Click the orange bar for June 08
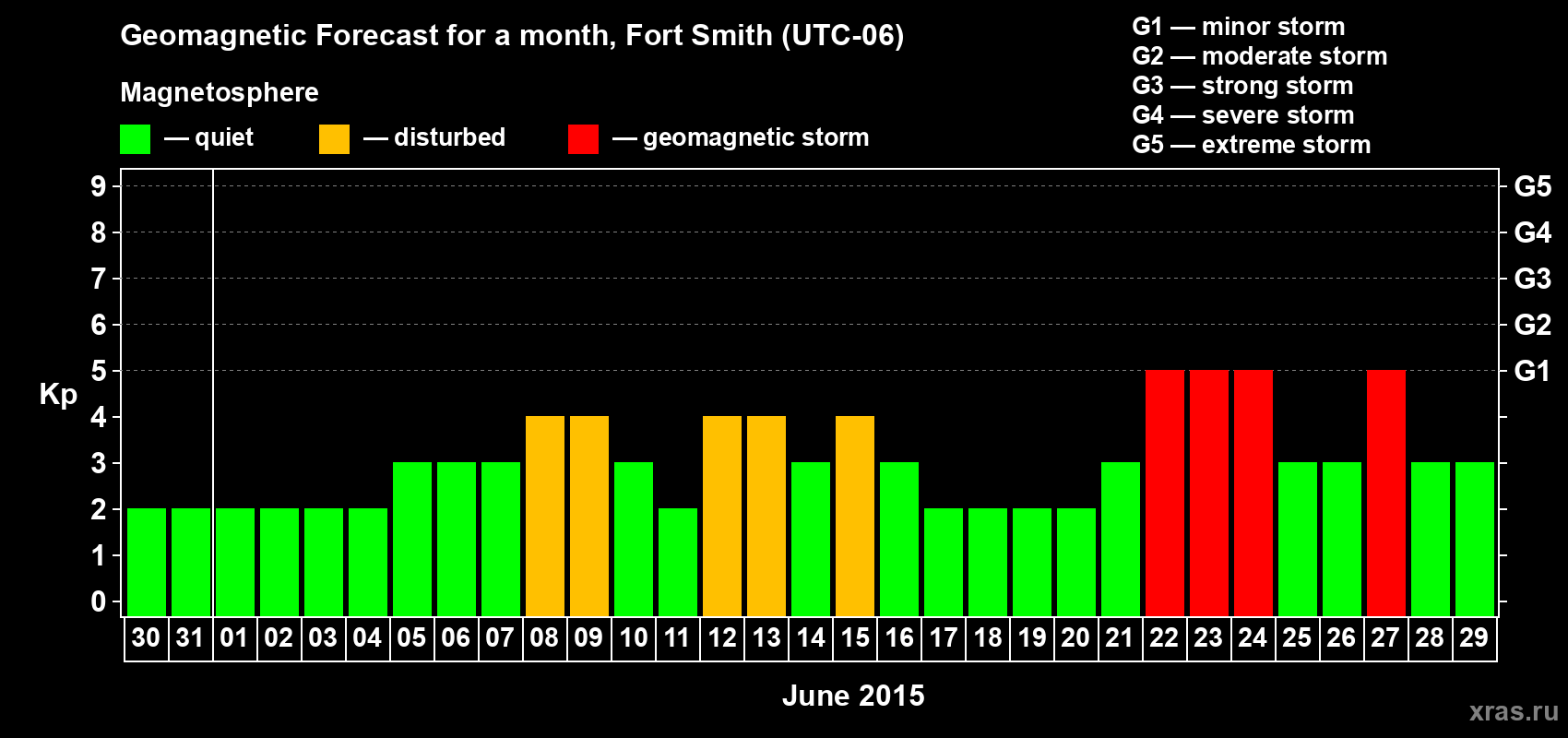The image size is (1568, 738). point(545,516)
